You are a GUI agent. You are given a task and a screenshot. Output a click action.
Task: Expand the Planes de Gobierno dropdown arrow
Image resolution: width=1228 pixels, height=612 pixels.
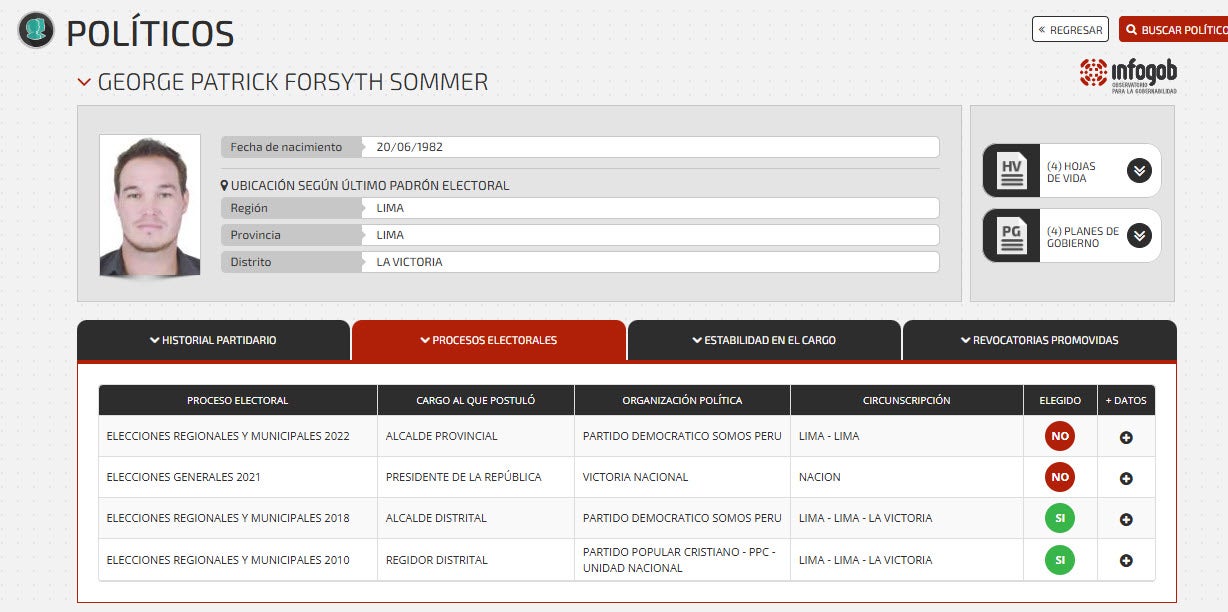click(x=1139, y=236)
